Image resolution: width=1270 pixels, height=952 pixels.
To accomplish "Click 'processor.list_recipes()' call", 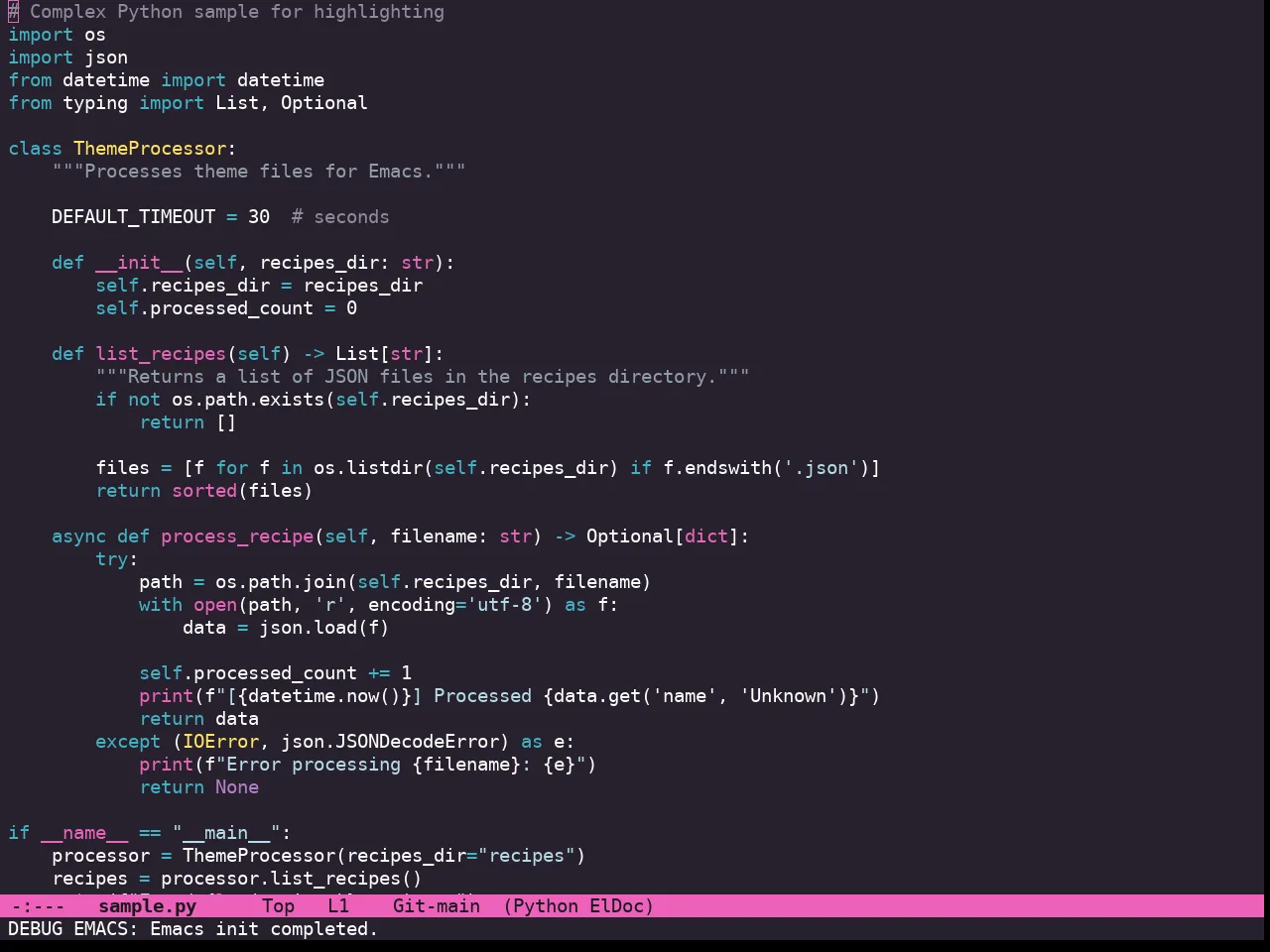I will (x=292, y=879).
